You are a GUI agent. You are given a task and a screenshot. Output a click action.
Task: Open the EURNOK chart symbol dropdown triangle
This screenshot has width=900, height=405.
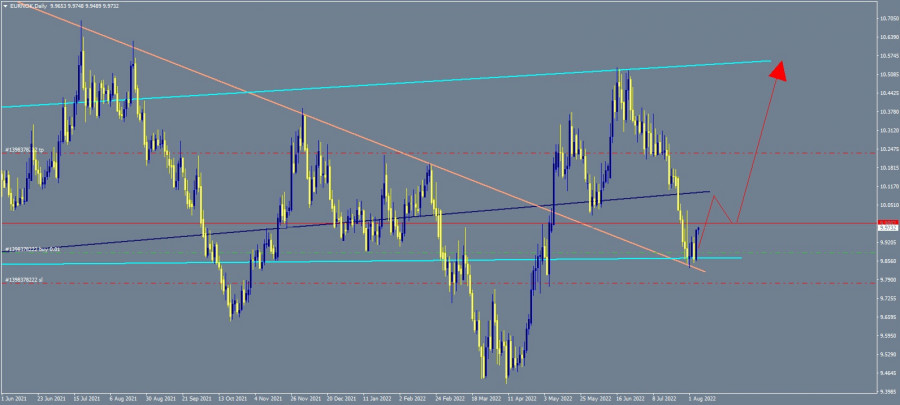(x=4, y=5)
